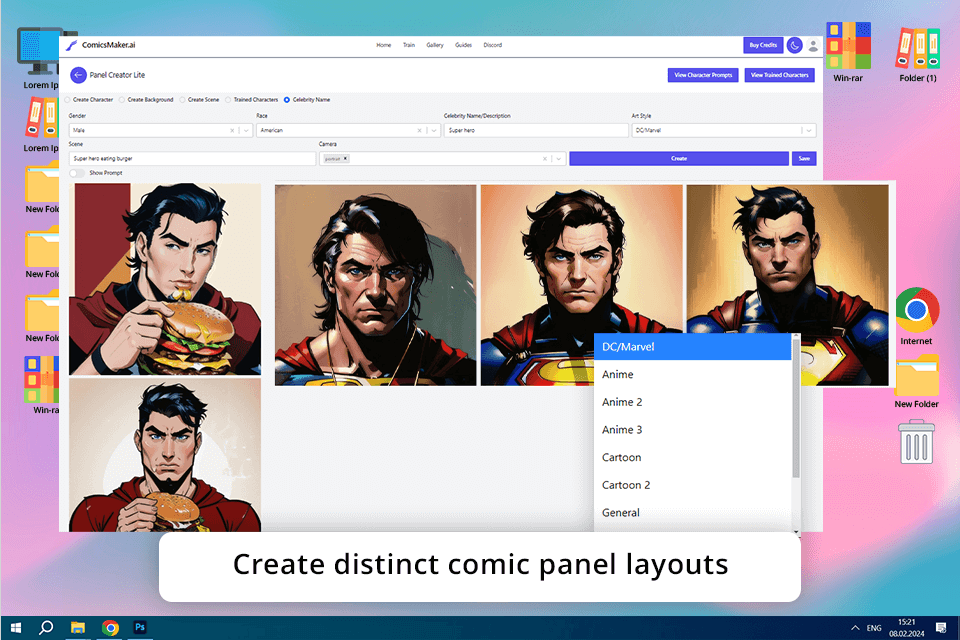The height and width of the screenshot is (640, 960).
Task: Click the Buy Credits button
Action: coord(763,45)
